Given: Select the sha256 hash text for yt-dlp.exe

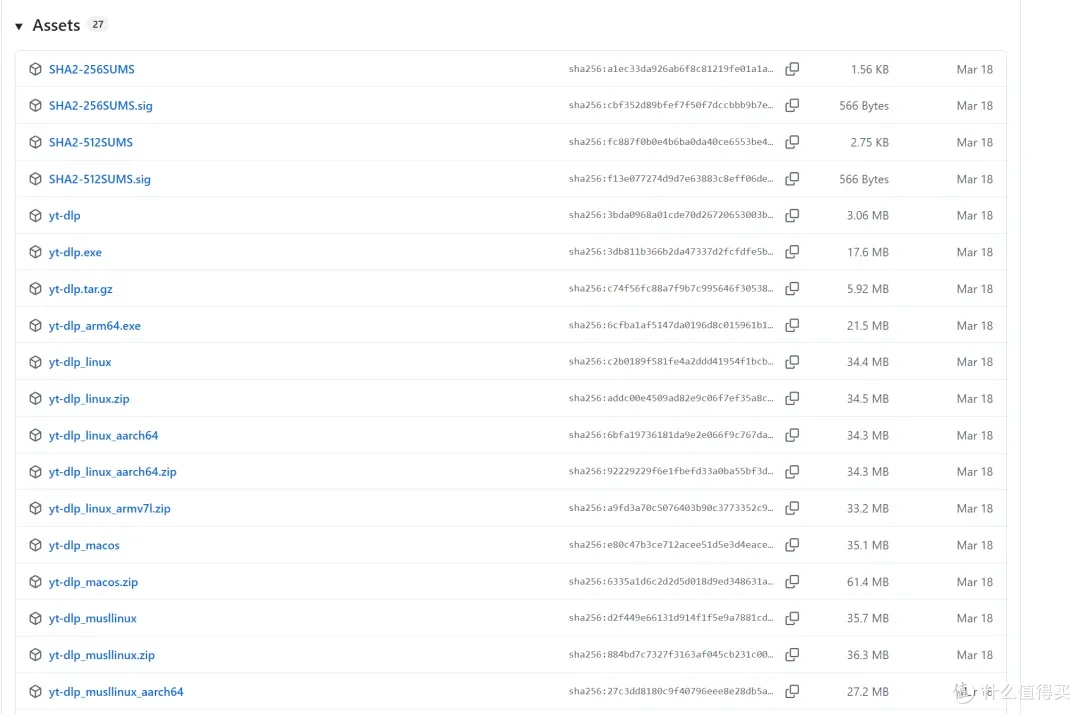Looking at the screenshot, I should 671,252.
